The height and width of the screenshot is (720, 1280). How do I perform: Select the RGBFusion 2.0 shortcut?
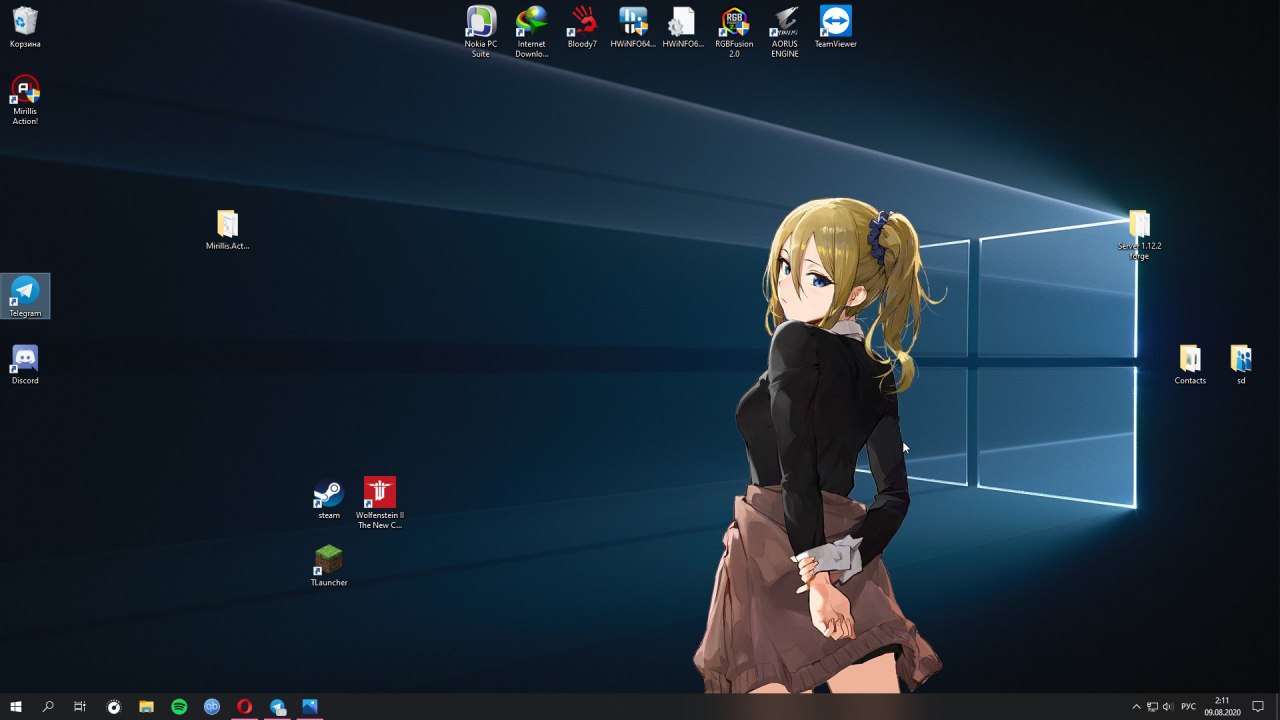(x=734, y=31)
